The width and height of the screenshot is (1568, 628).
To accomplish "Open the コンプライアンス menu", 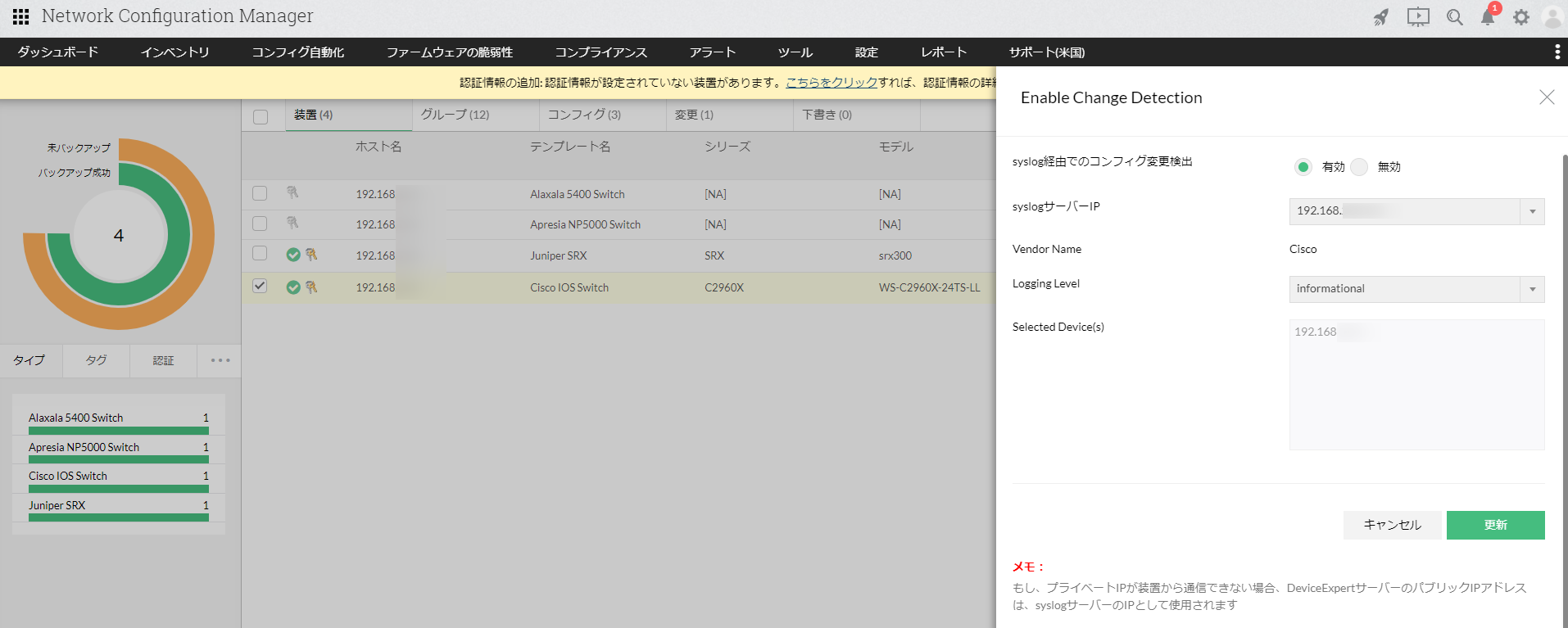I will pyautogui.click(x=600, y=52).
